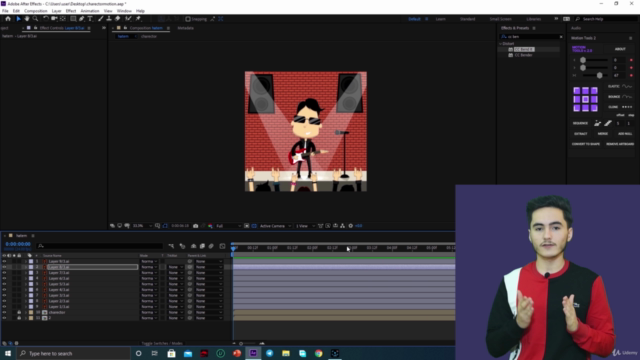The width and height of the screenshot is (640, 360).
Task: Hide the charector layer using eye icon
Action: pos(4,312)
